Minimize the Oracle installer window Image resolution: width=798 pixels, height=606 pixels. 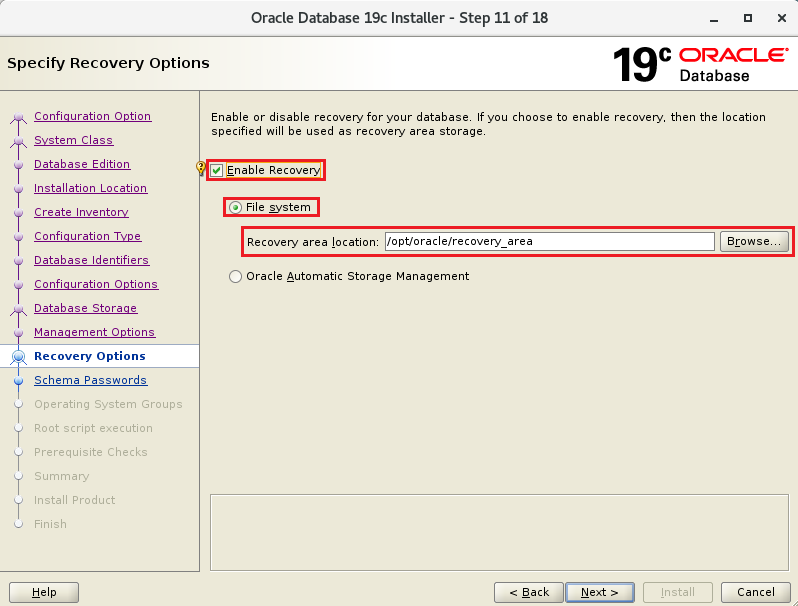pos(714,18)
